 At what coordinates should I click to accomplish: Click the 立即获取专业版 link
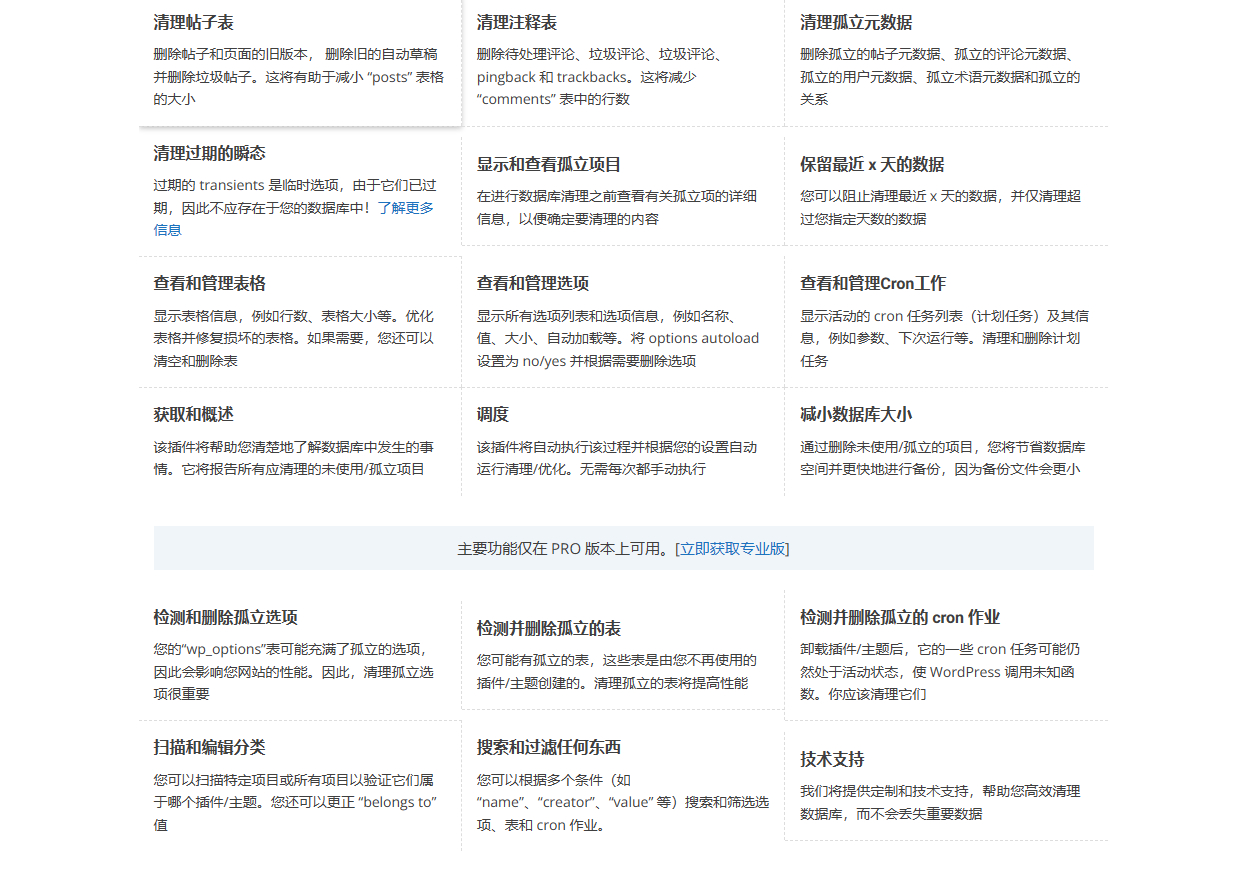click(x=734, y=548)
